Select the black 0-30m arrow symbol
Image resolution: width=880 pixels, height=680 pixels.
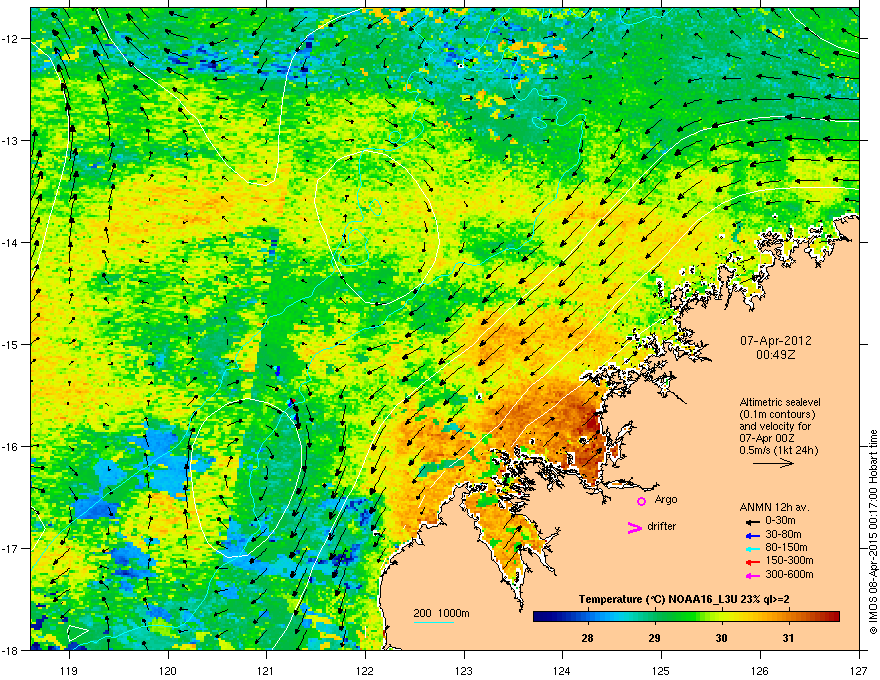752,521
